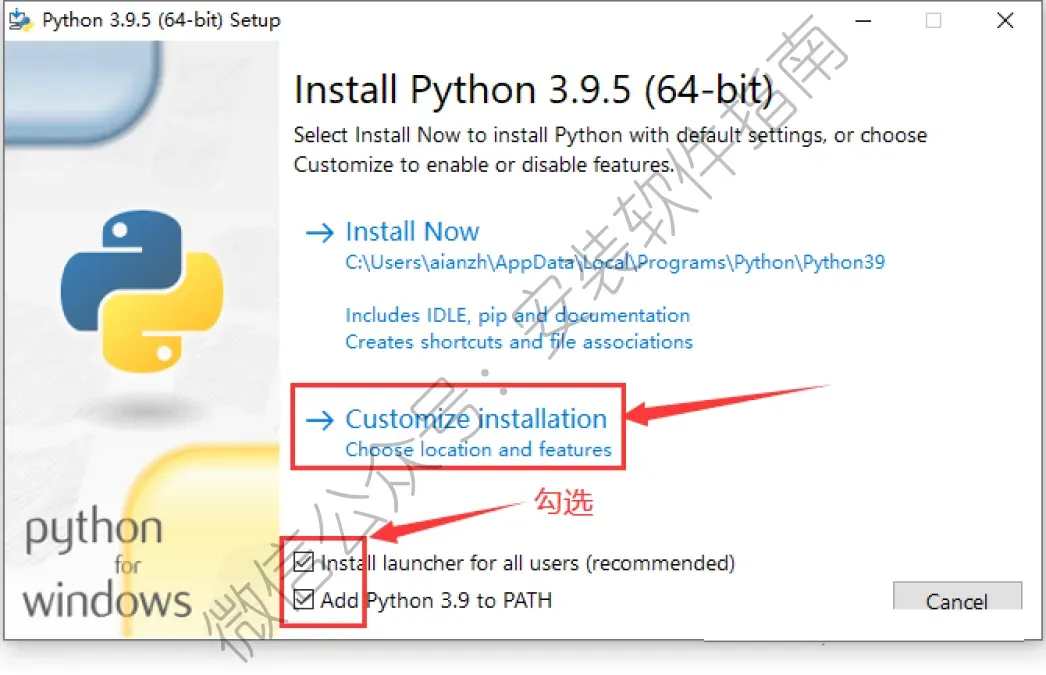Click the Cancel button
The height and width of the screenshot is (675, 1046).
957,598
